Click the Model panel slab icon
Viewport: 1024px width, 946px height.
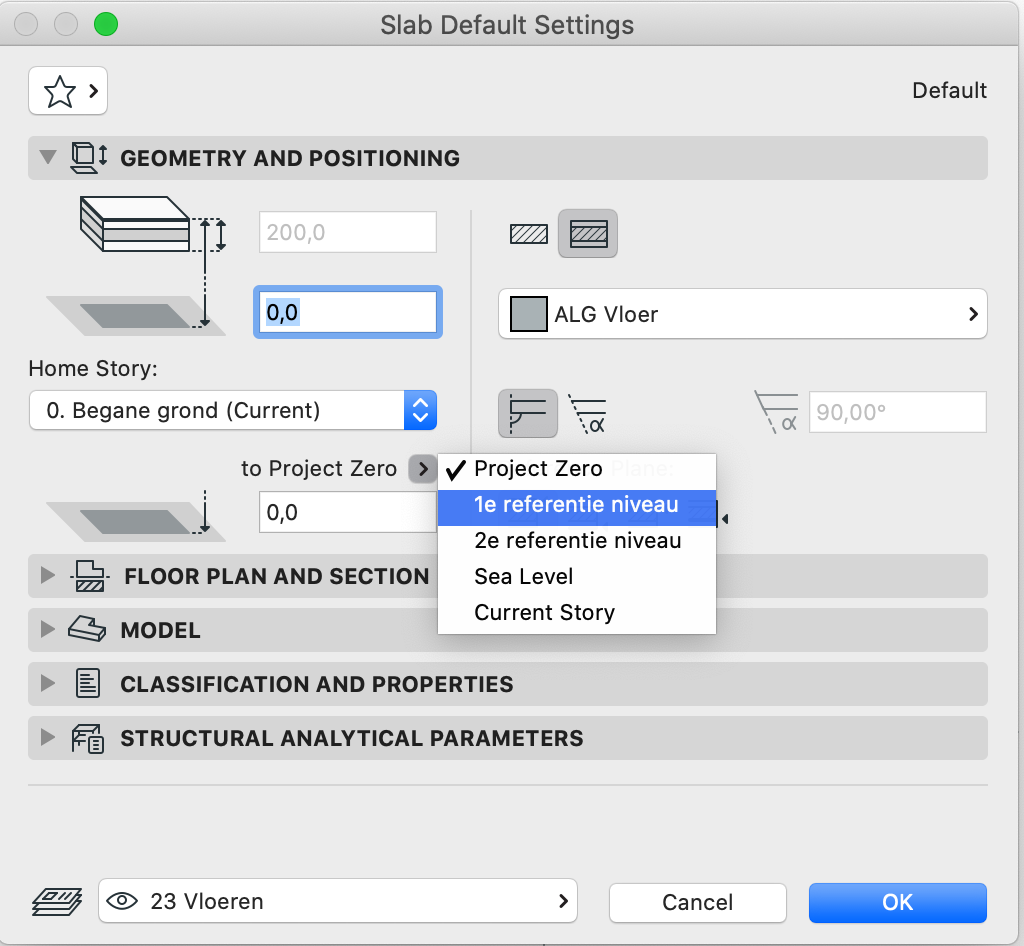point(87,629)
